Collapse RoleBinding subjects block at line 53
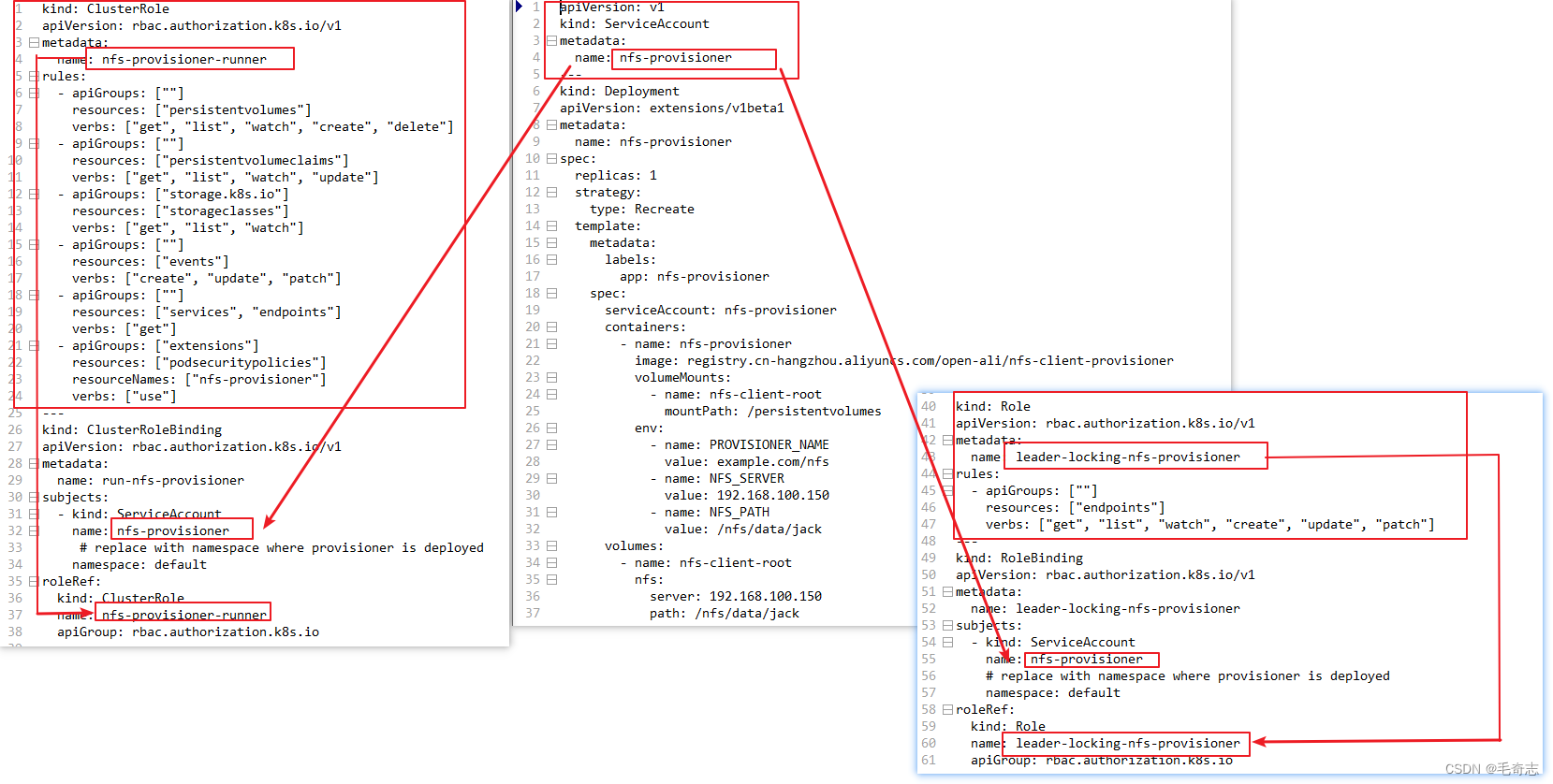This screenshot has height=784, width=1553. point(947,625)
